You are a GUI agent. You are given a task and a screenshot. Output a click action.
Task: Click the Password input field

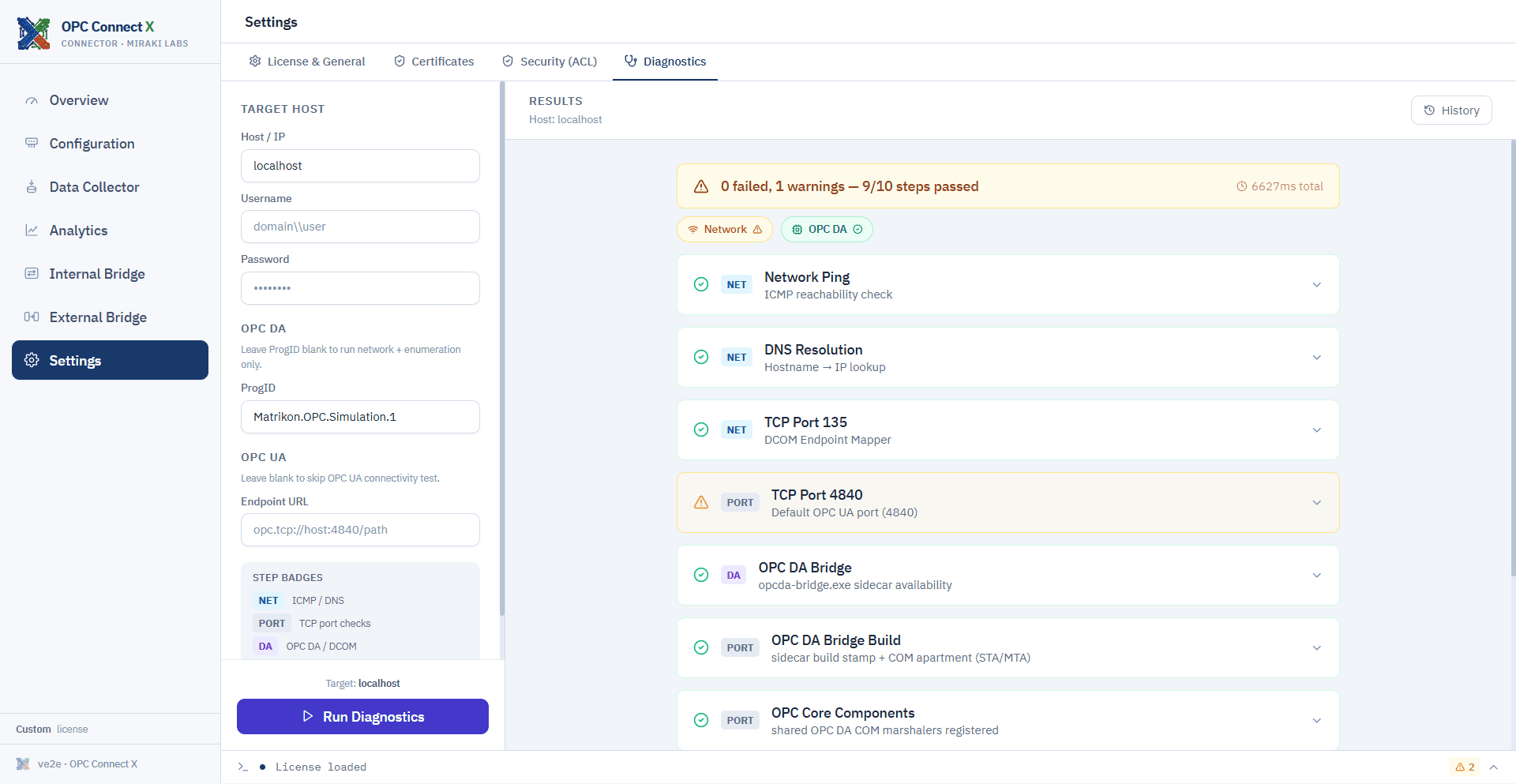coord(360,288)
